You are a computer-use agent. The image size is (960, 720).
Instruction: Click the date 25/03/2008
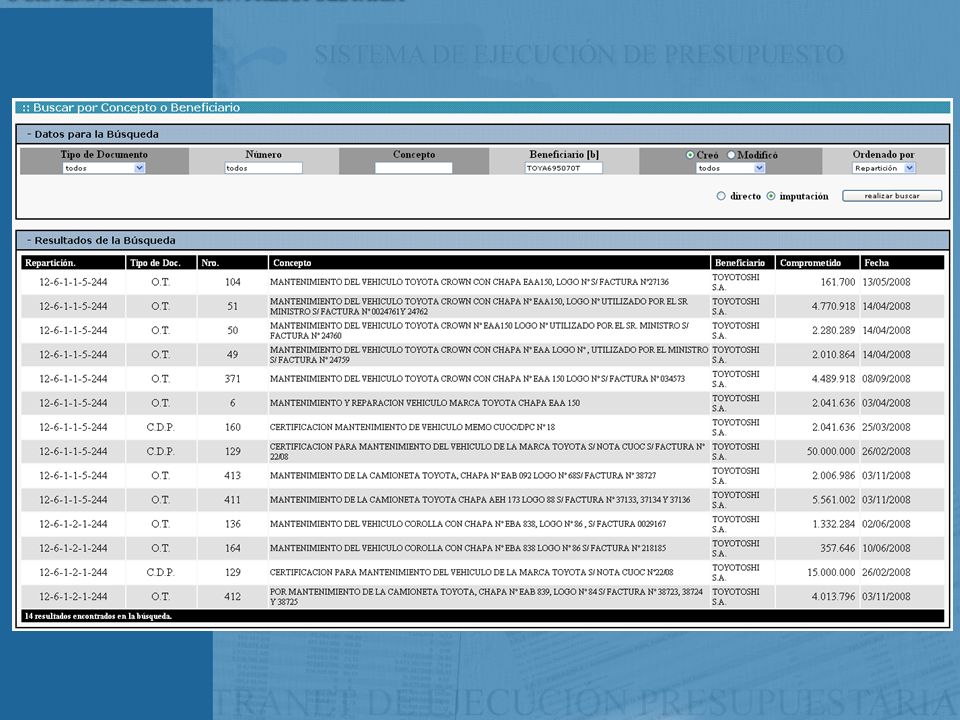pos(886,427)
